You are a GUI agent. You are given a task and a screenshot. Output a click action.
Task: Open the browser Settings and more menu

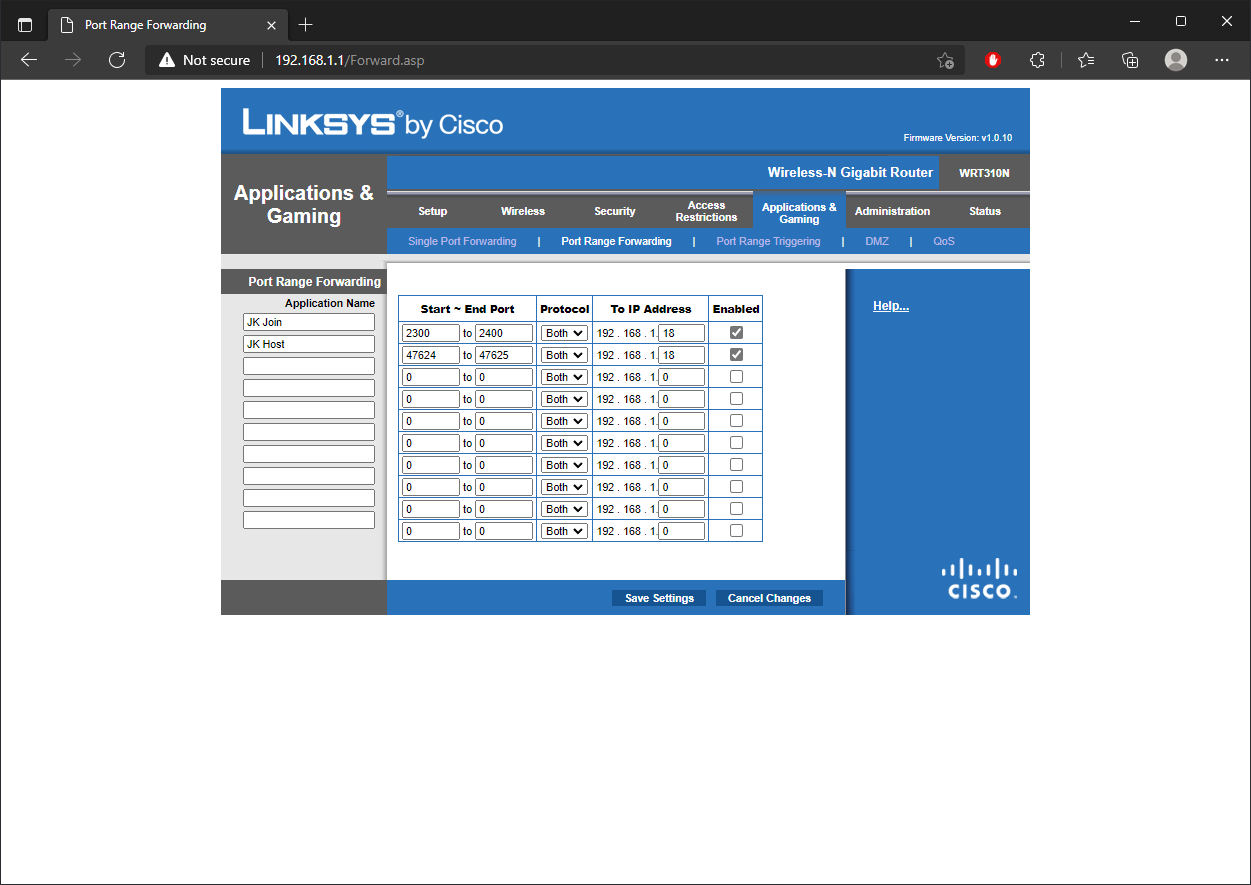coord(1221,60)
